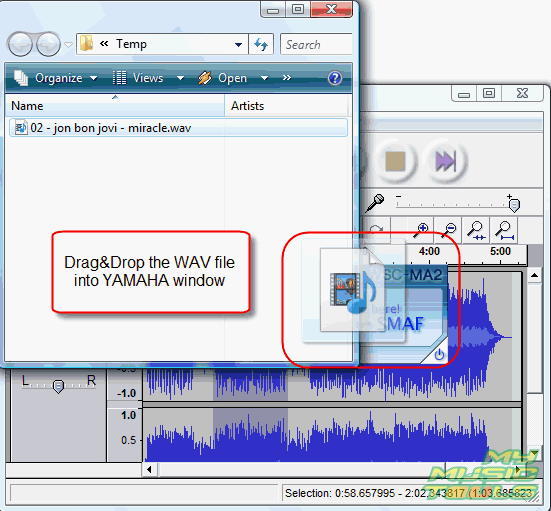Click the Back navigation button in Explorer
The width and height of the screenshot is (551, 511).
point(20,44)
